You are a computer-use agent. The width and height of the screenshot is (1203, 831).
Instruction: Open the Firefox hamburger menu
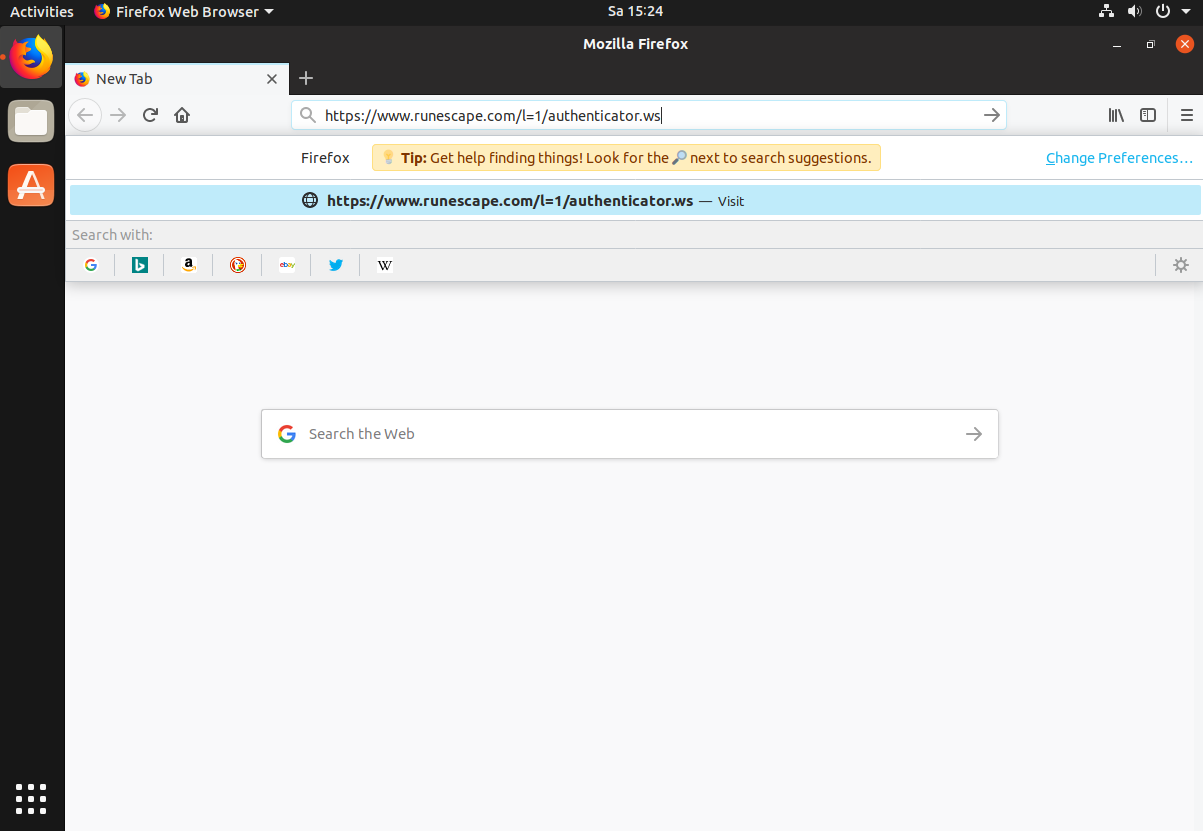point(1187,115)
